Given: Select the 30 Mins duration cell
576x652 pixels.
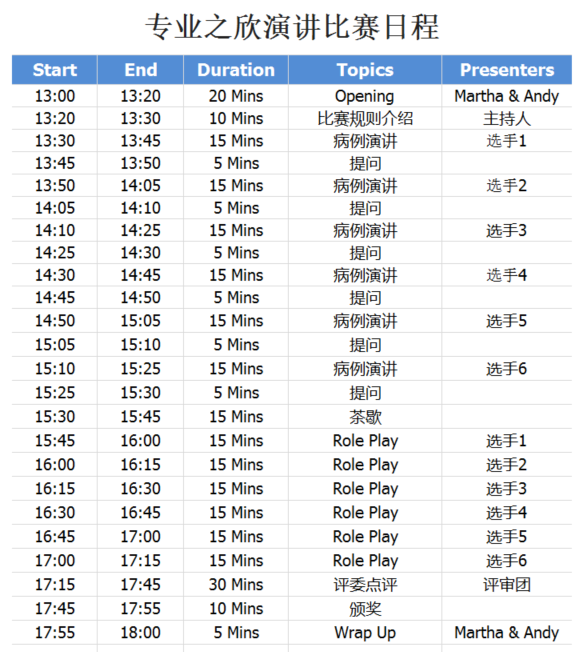Looking at the screenshot, I should point(236,585).
